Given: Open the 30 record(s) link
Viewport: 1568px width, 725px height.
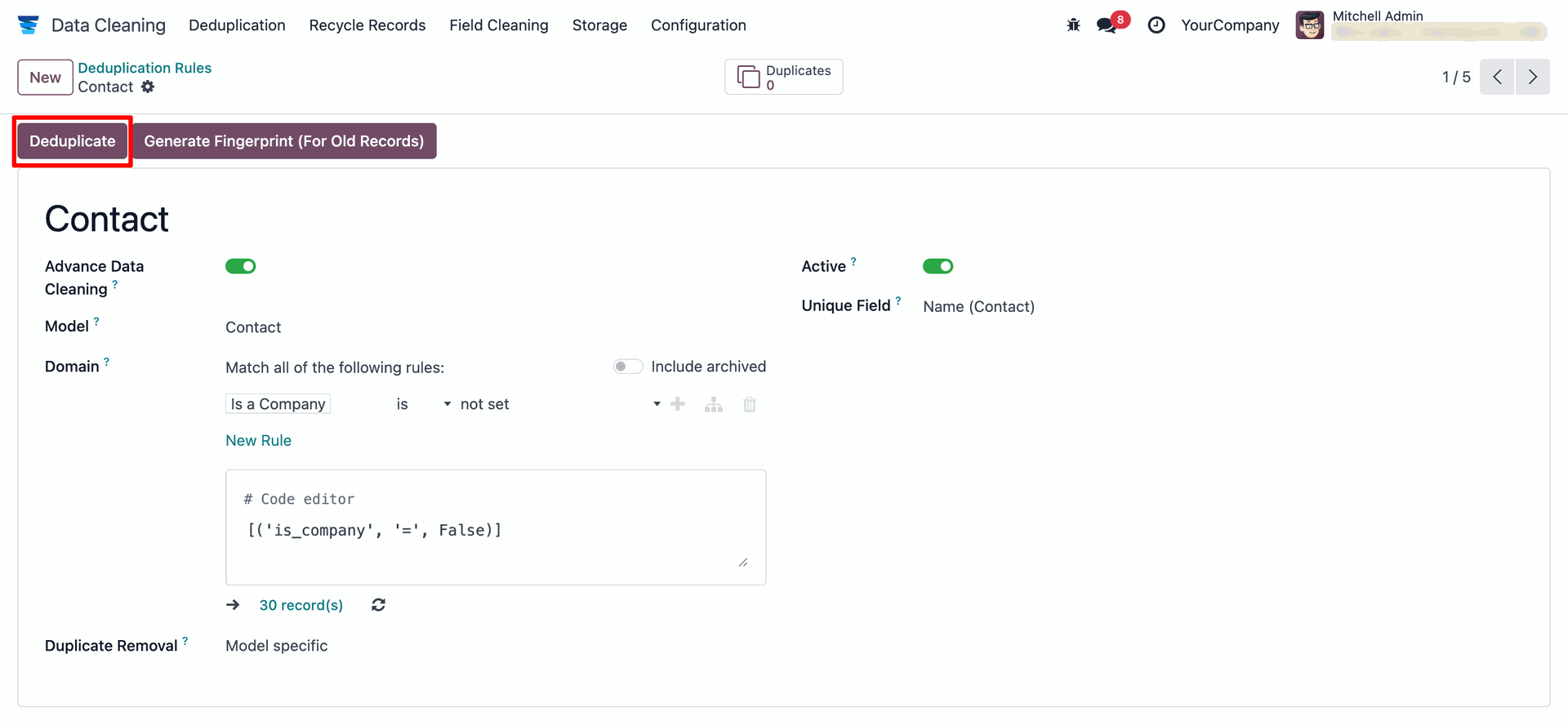Looking at the screenshot, I should 301,605.
